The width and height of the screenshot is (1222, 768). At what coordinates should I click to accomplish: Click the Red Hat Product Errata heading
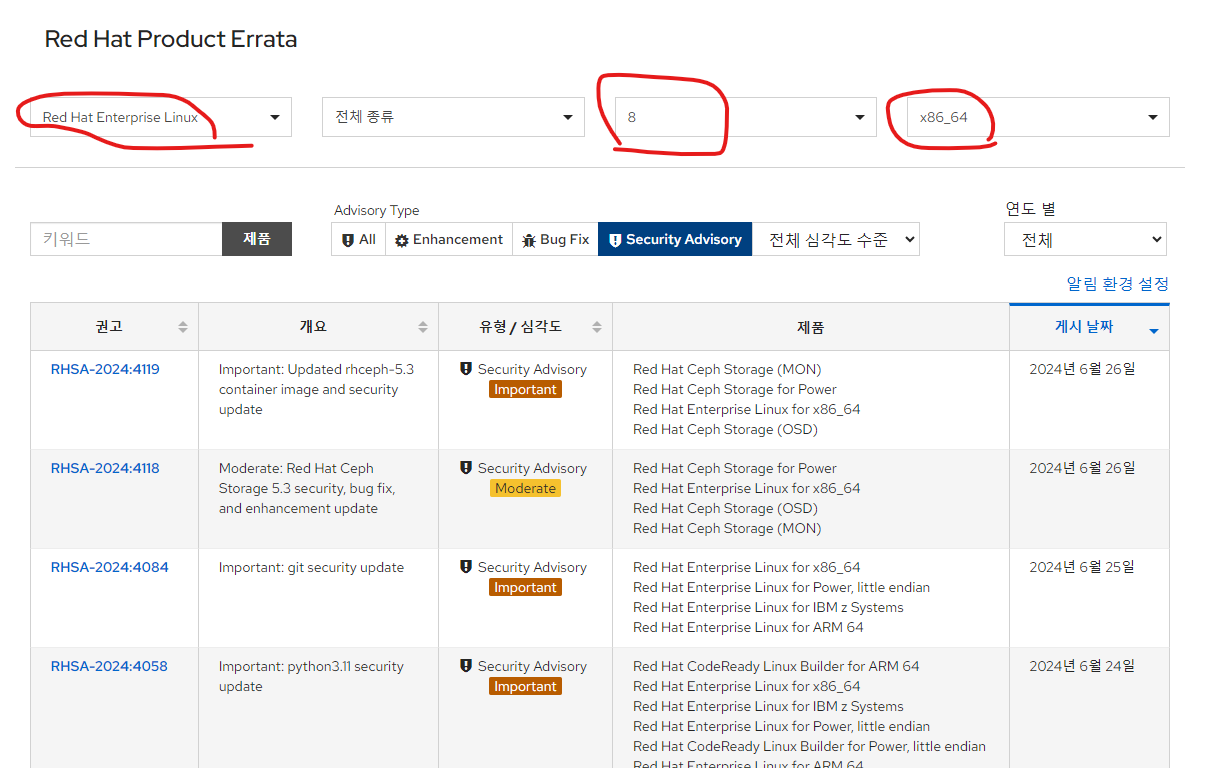[x=171, y=39]
